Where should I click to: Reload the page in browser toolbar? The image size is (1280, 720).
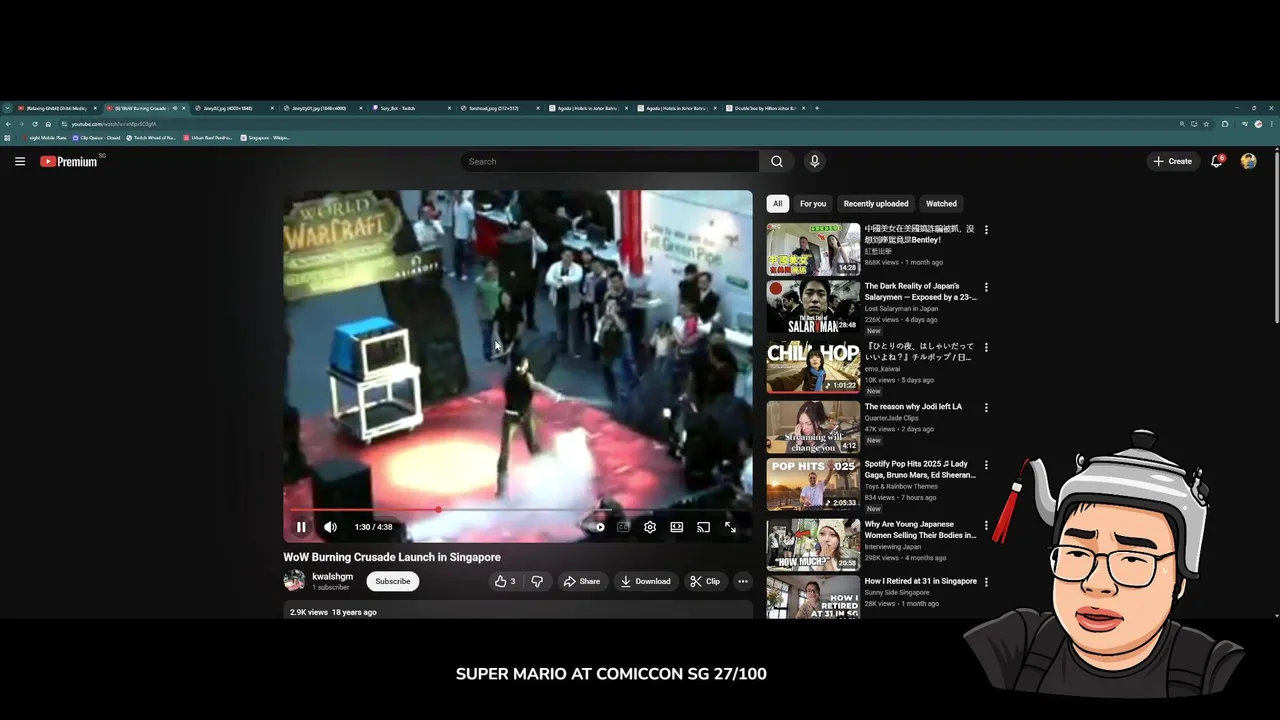tap(35, 124)
